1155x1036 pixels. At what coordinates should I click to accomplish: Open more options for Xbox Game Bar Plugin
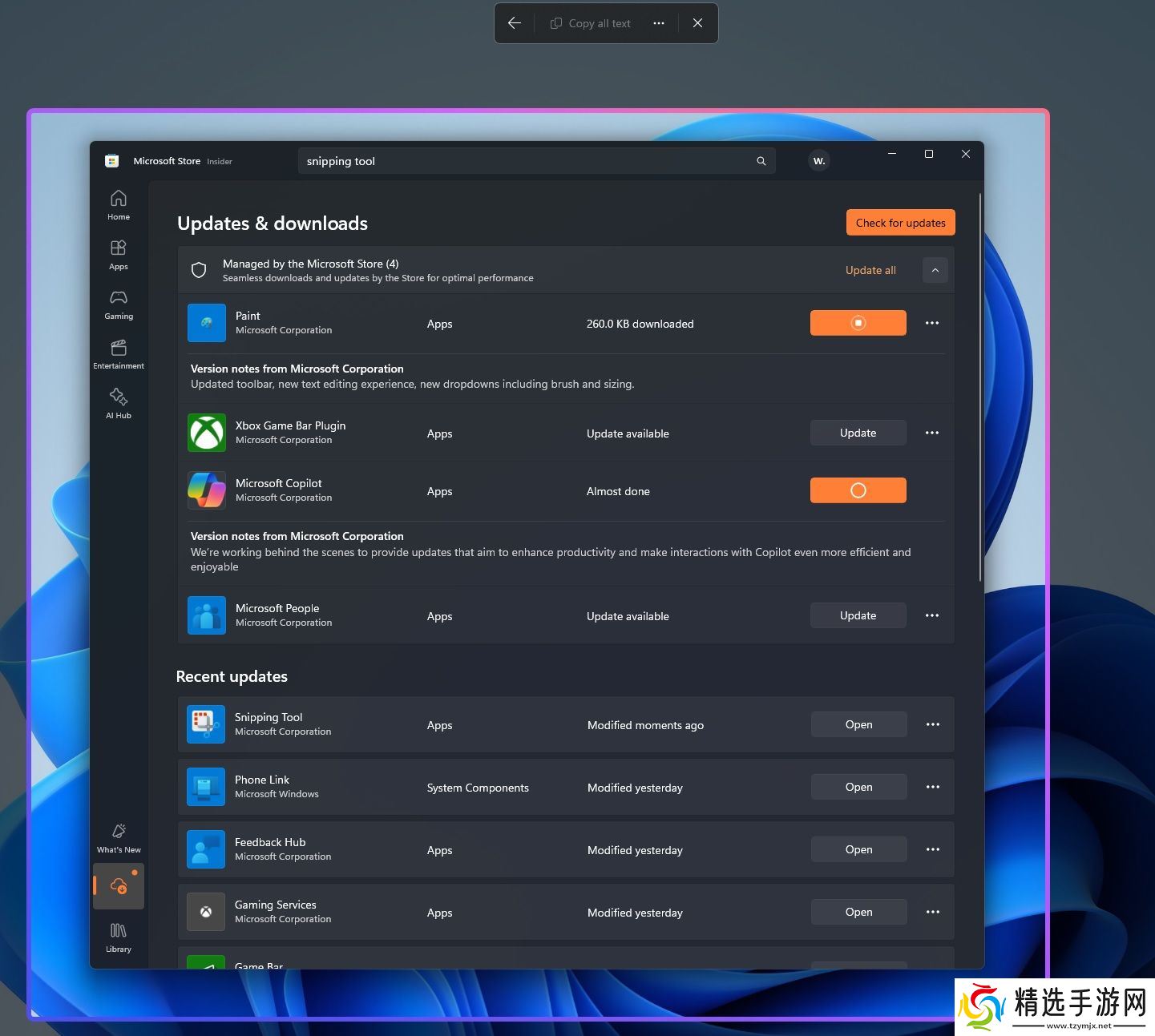tap(931, 433)
